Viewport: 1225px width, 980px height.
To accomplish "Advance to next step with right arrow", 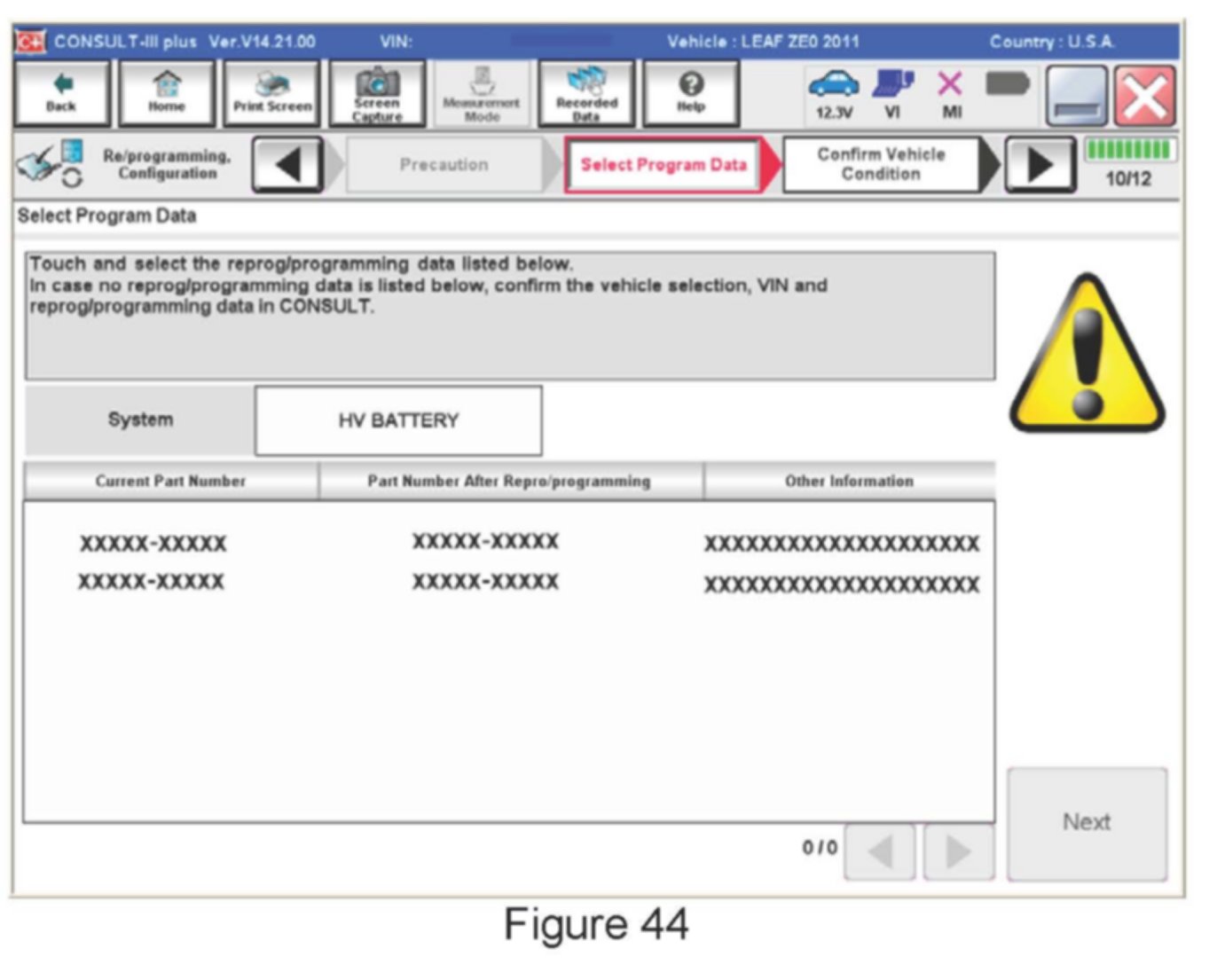I will point(1039,165).
